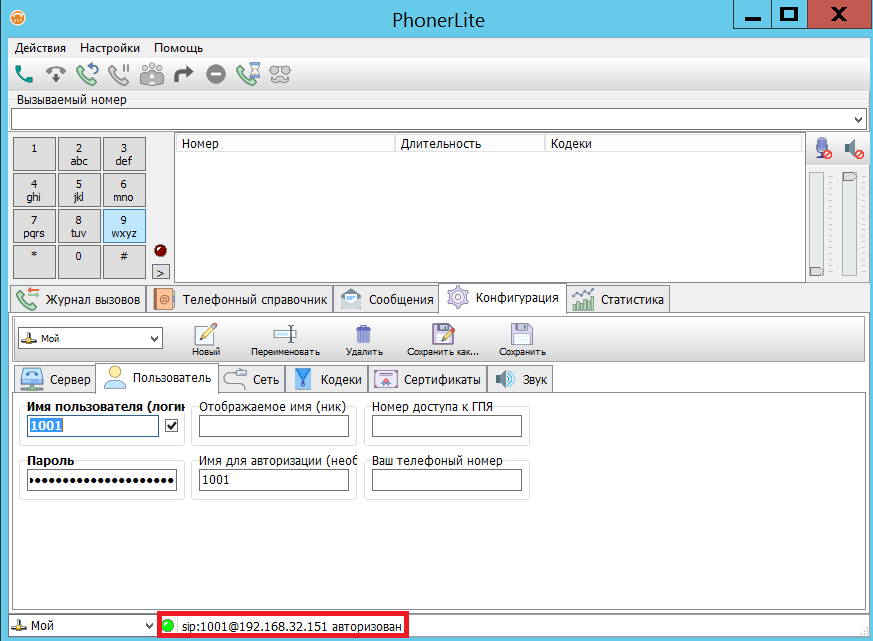Click dial pad key 9 wxyz

tap(124, 226)
